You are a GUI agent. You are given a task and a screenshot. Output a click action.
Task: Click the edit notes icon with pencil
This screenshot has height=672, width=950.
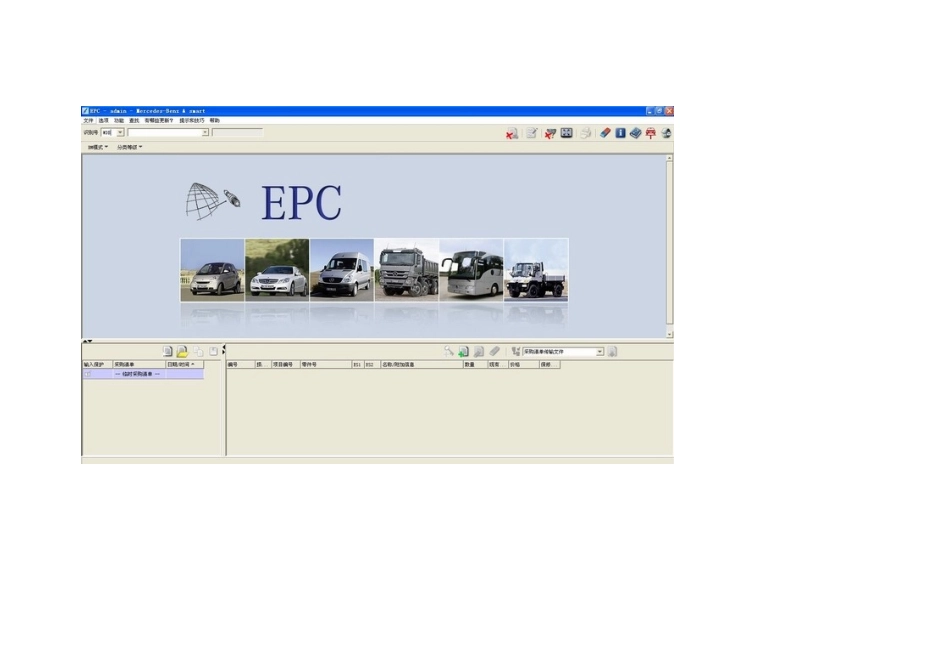(531, 133)
